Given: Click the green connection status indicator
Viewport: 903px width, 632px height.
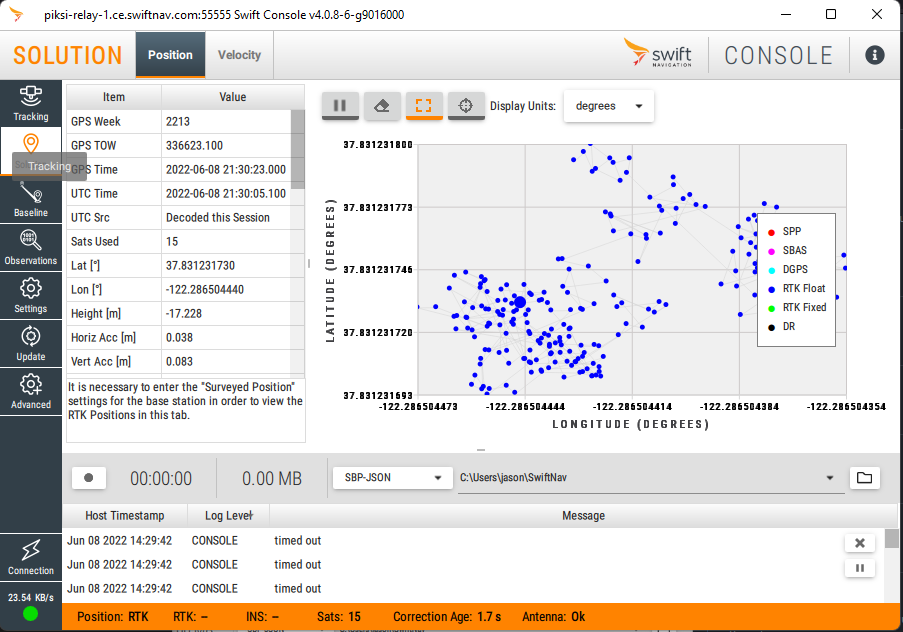Looking at the screenshot, I should [x=31, y=614].
